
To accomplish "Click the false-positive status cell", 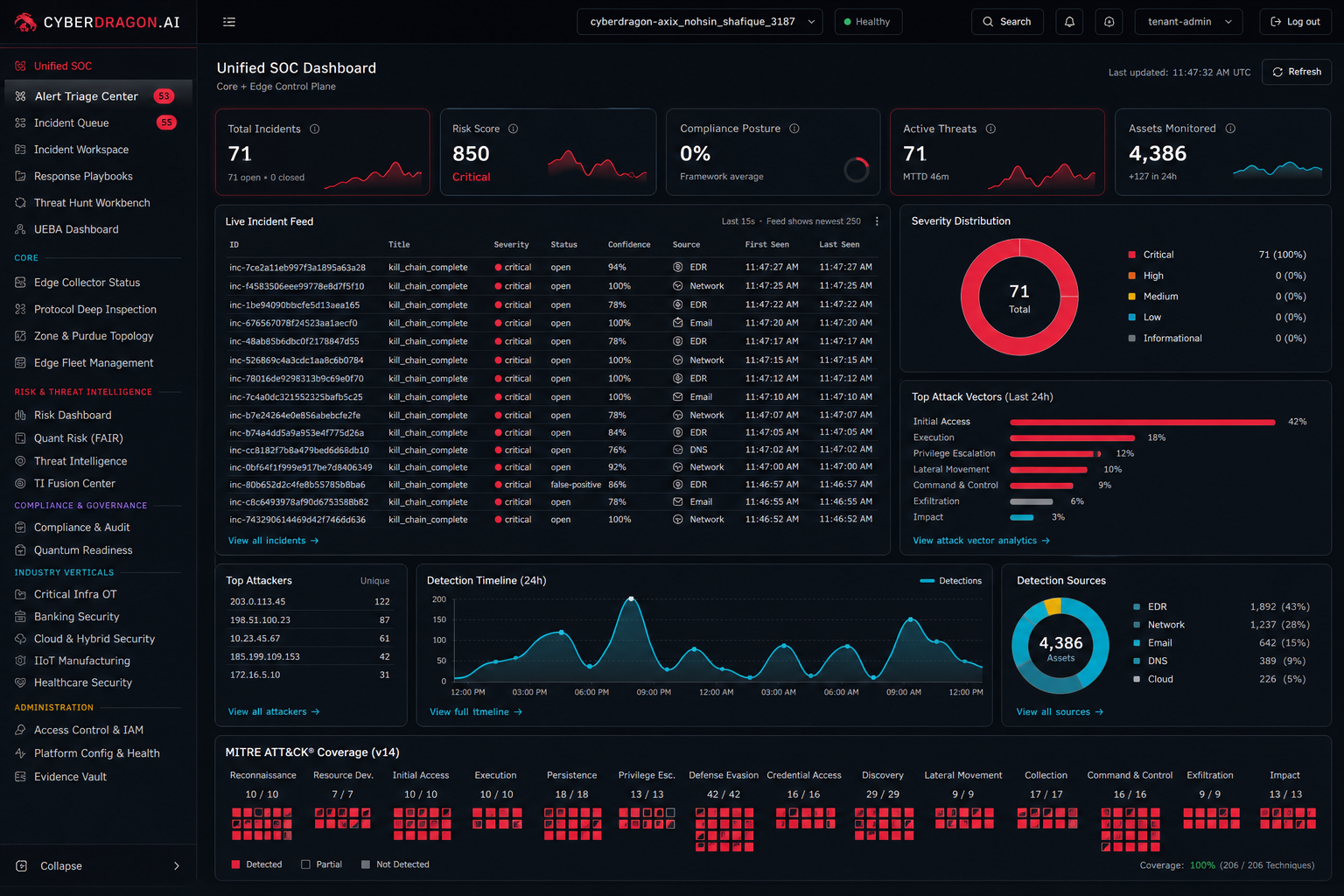I will (576, 485).
